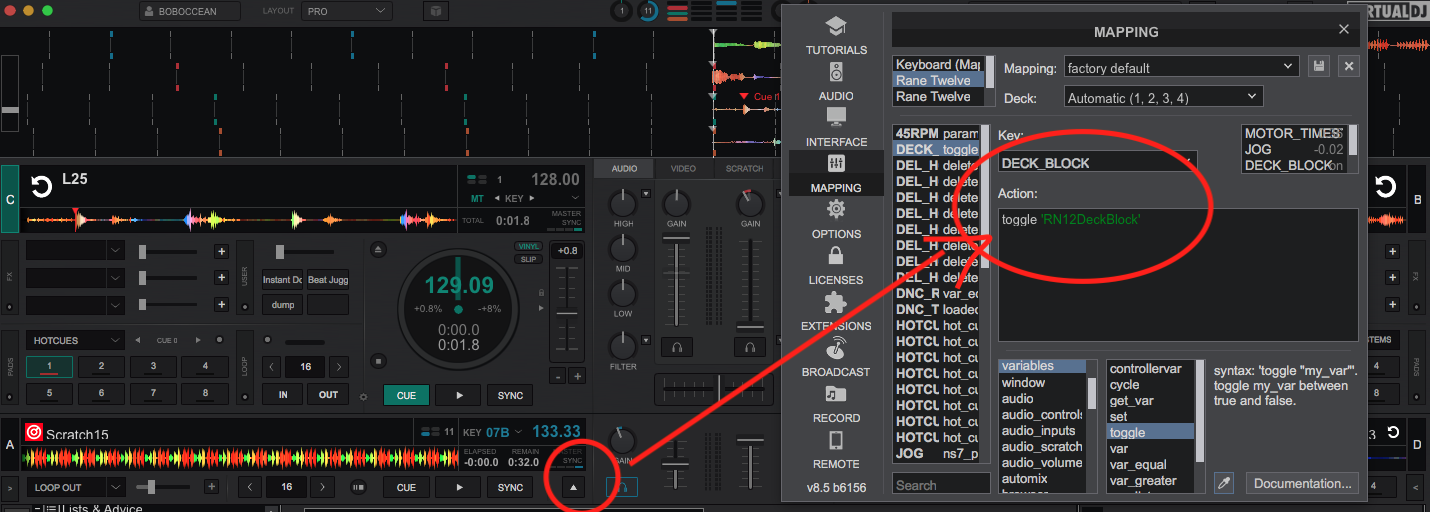
Task: Select 'toggle' in the verbs list
Action: [1150, 432]
